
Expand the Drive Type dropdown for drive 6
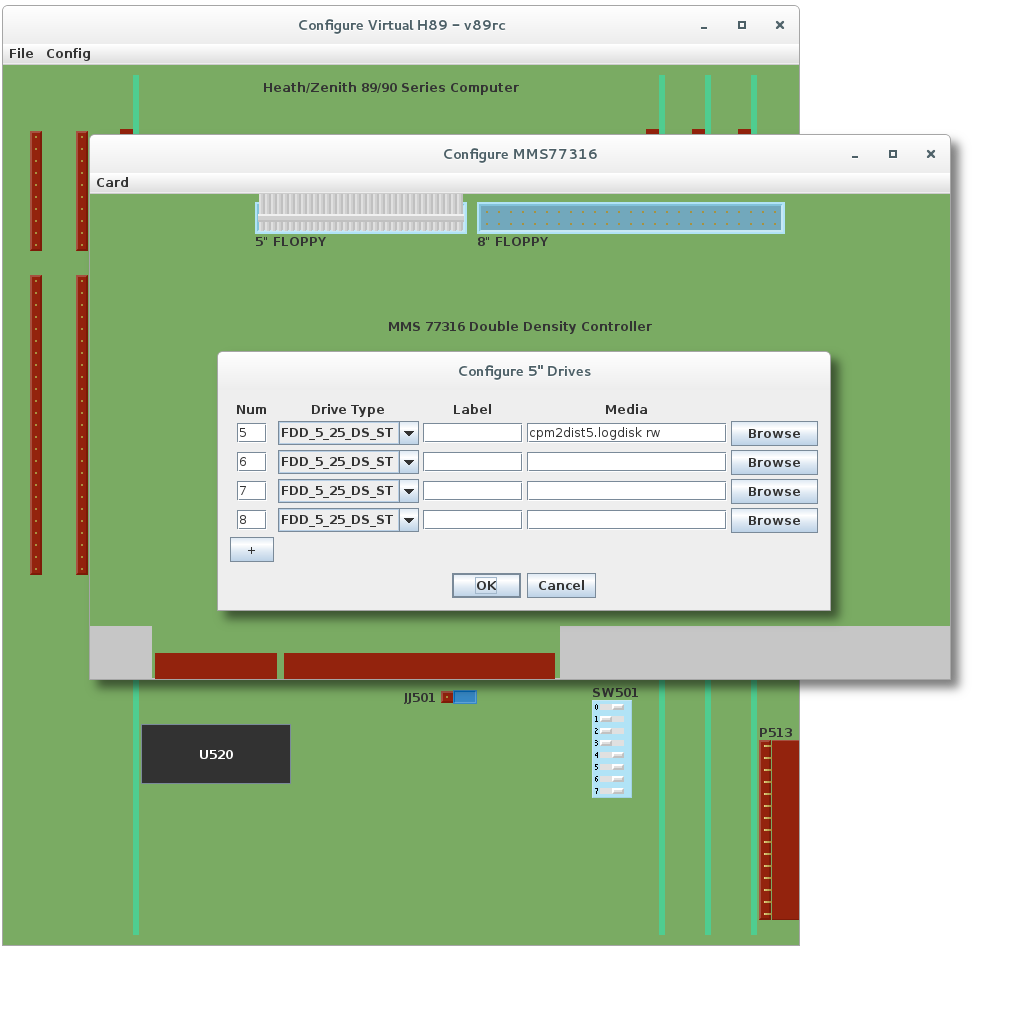pos(408,462)
